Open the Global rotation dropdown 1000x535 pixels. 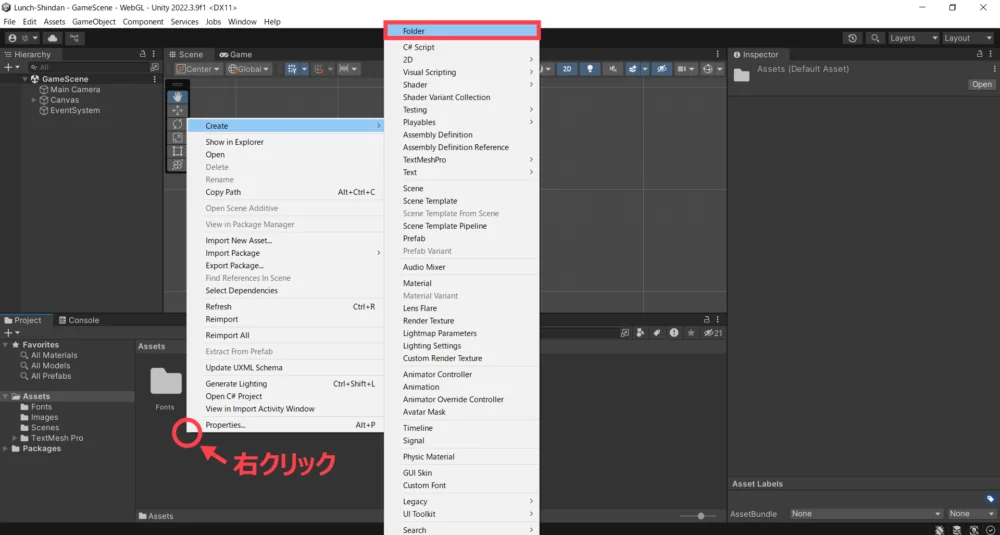(249, 69)
